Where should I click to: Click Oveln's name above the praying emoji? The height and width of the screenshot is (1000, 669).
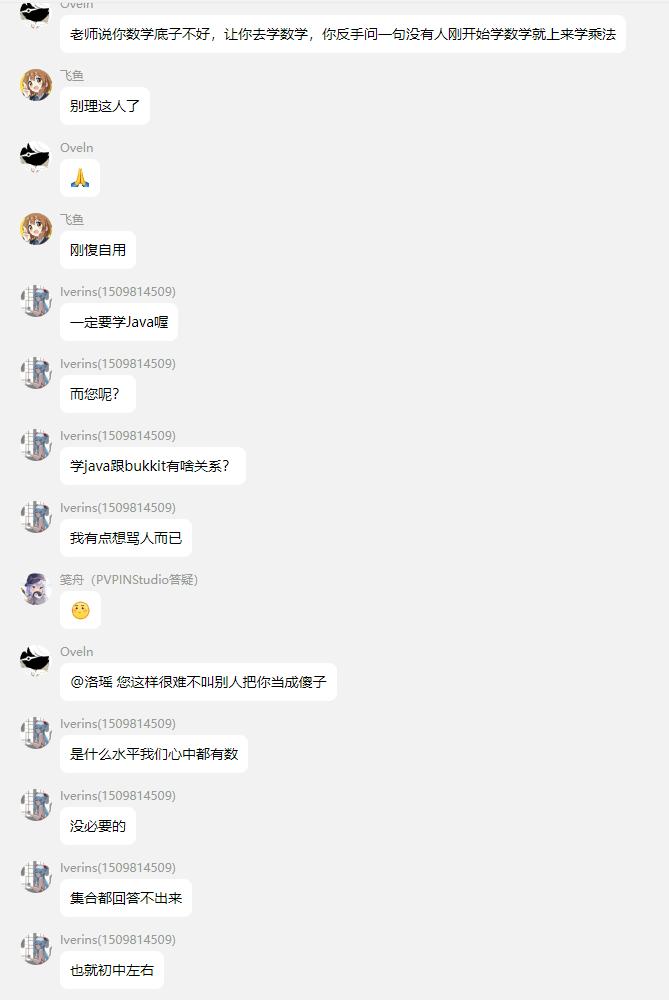pos(77,148)
